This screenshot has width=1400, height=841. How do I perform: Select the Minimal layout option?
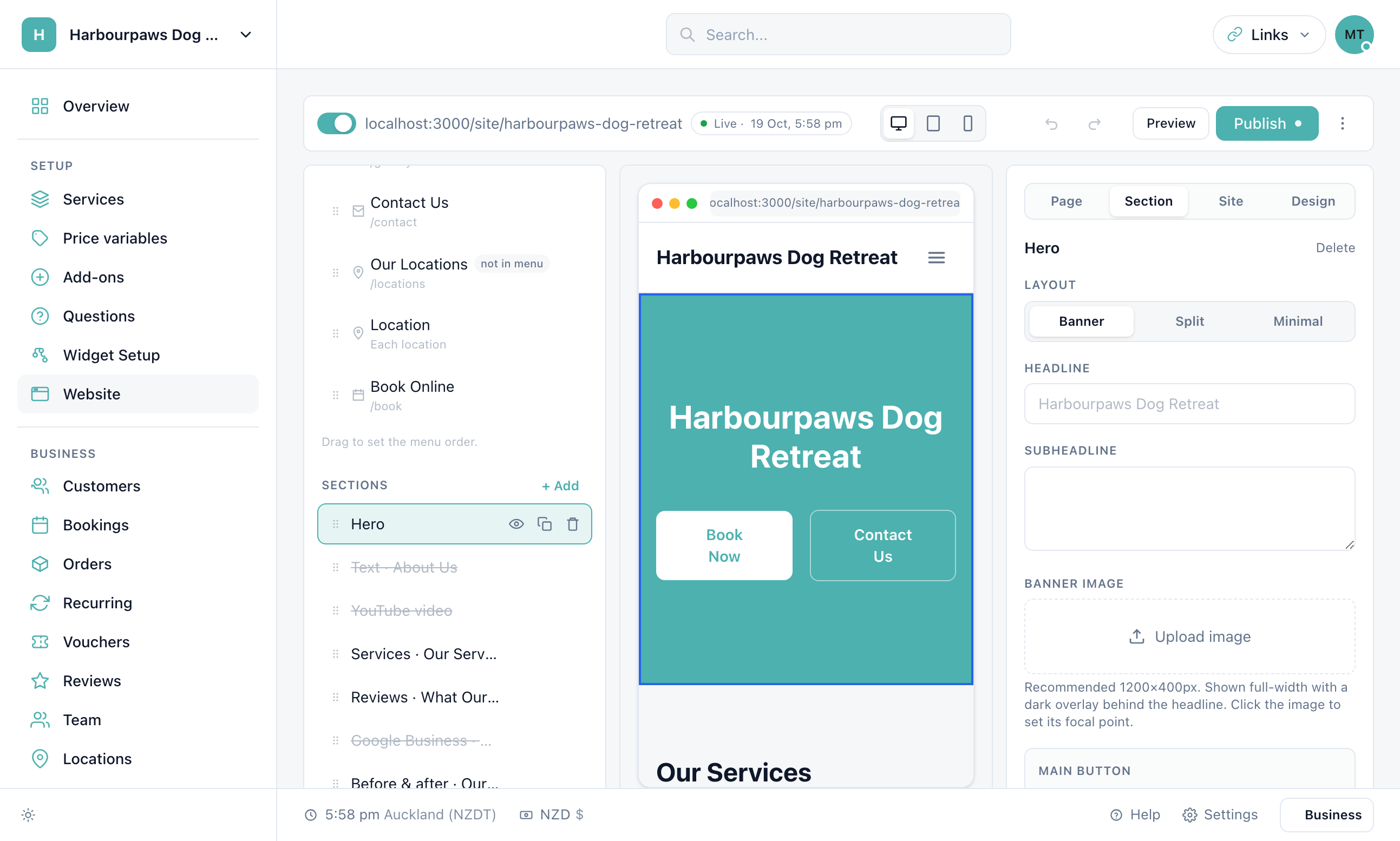pyautogui.click(x=1297, y=321)
